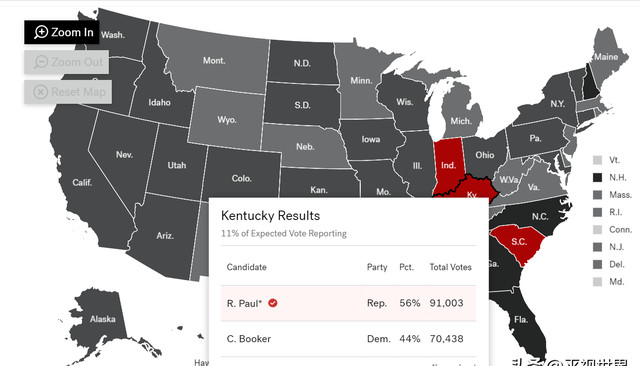Select Alaska on the map
This screenshot has width=640, height=366.
click(x=102, y=320)
